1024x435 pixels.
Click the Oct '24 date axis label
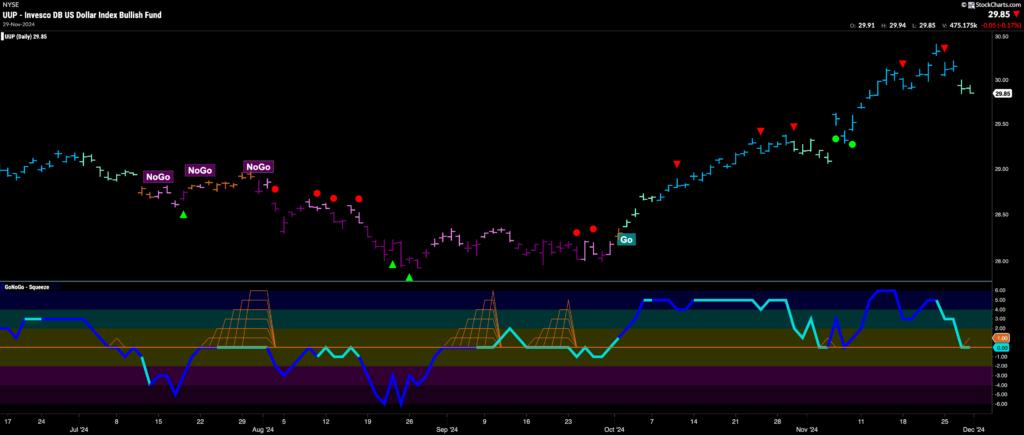coord(615,430)
